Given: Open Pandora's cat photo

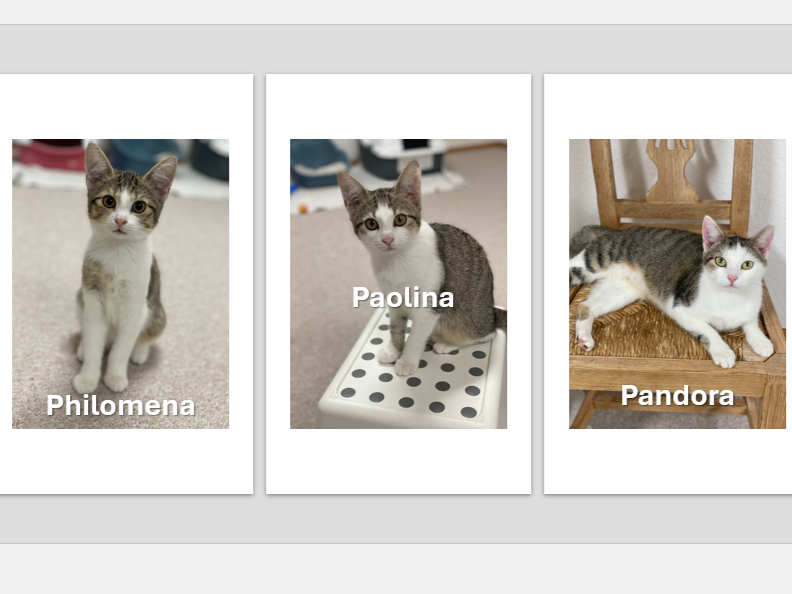Looking at the screenshot, I should (677, 284).
